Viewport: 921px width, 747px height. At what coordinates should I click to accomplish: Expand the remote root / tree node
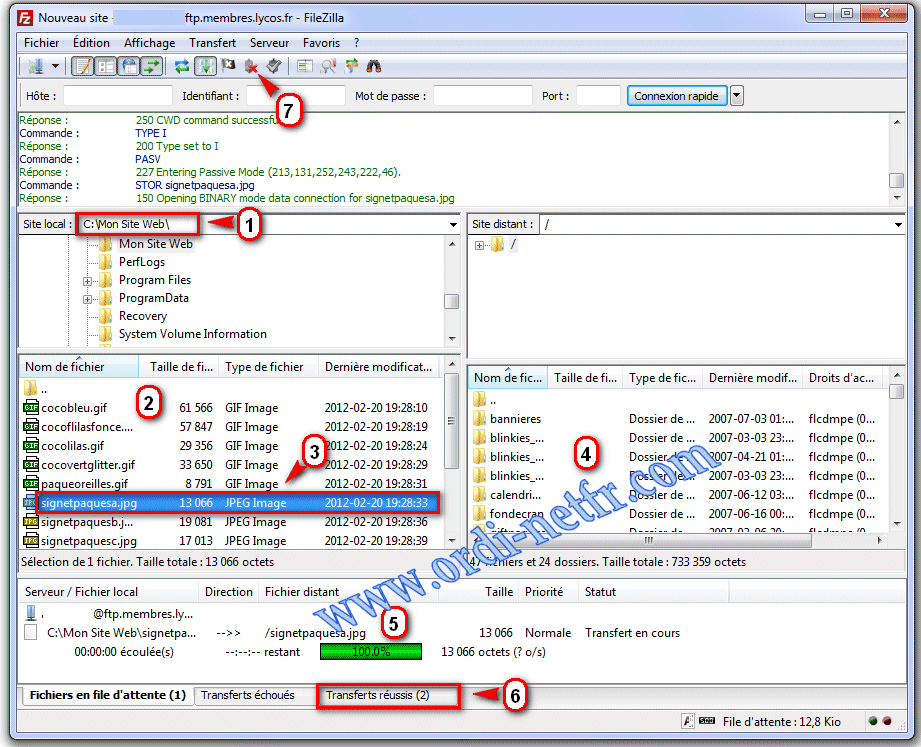tap(479, 245)
